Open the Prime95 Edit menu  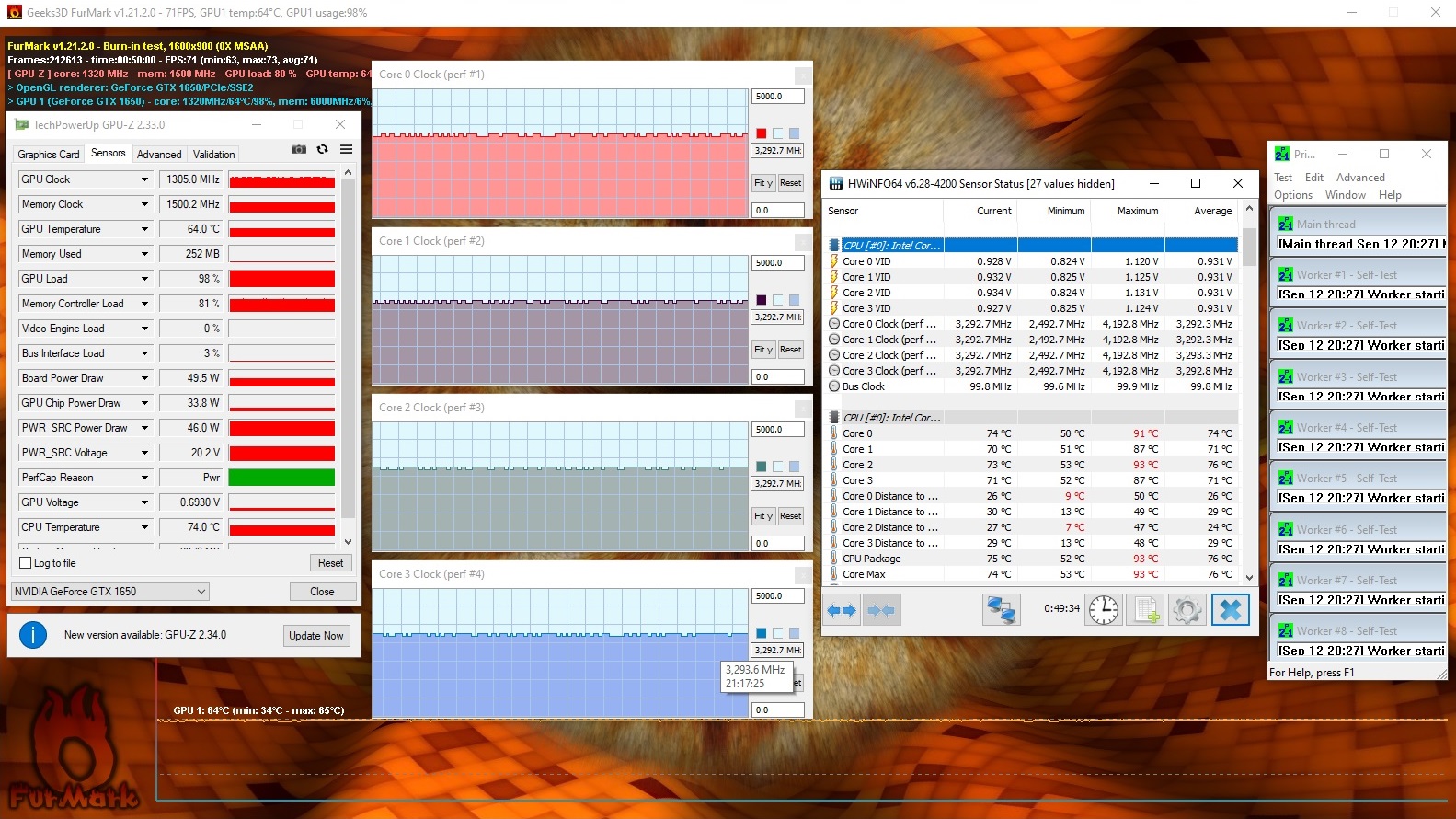pos(1314,178)
